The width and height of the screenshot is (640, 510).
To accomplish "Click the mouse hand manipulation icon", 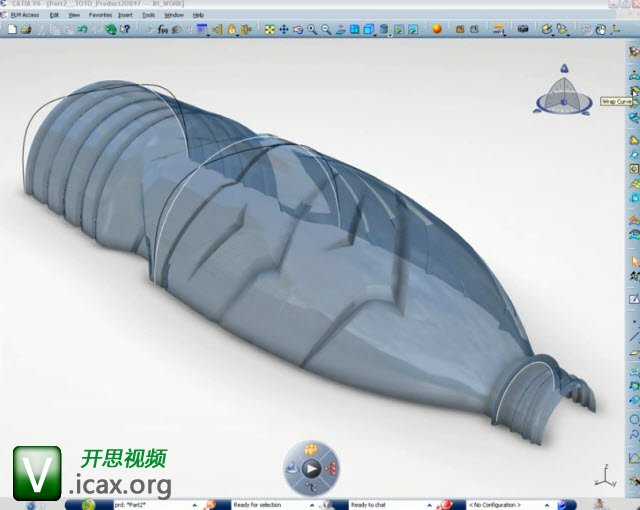I will [601, 29].
